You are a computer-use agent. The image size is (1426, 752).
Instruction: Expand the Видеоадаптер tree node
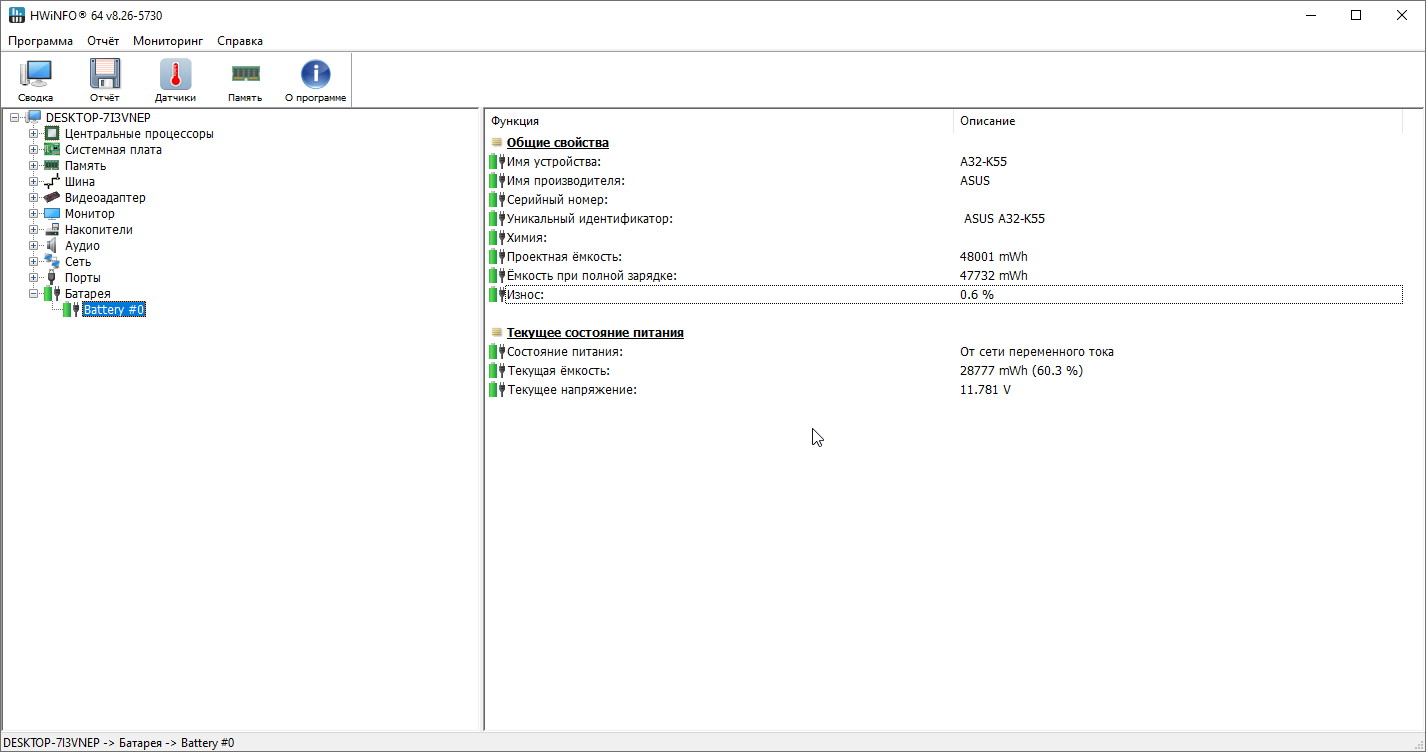(34, 198)
